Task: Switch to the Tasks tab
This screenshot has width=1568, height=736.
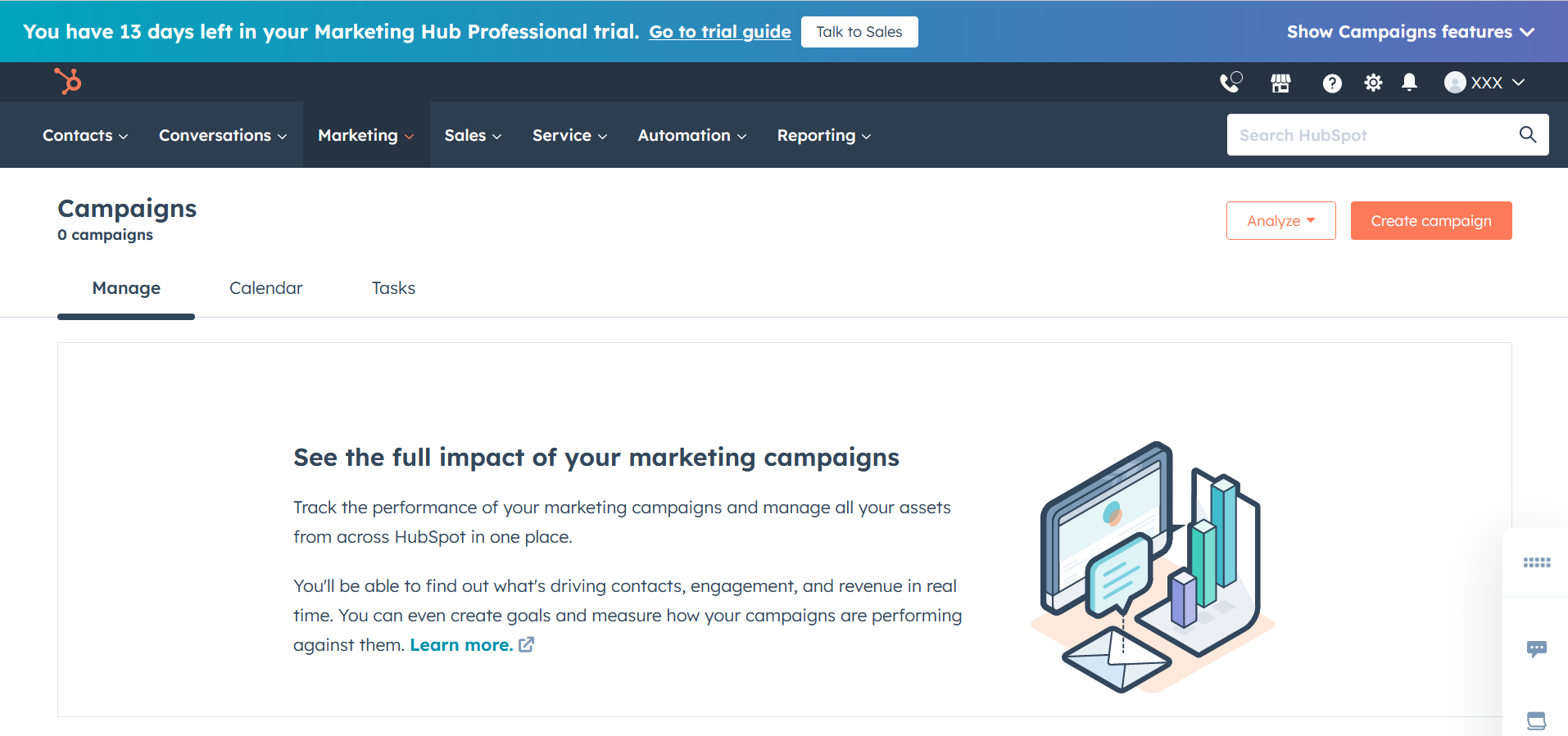Action: tap(393, 288)
